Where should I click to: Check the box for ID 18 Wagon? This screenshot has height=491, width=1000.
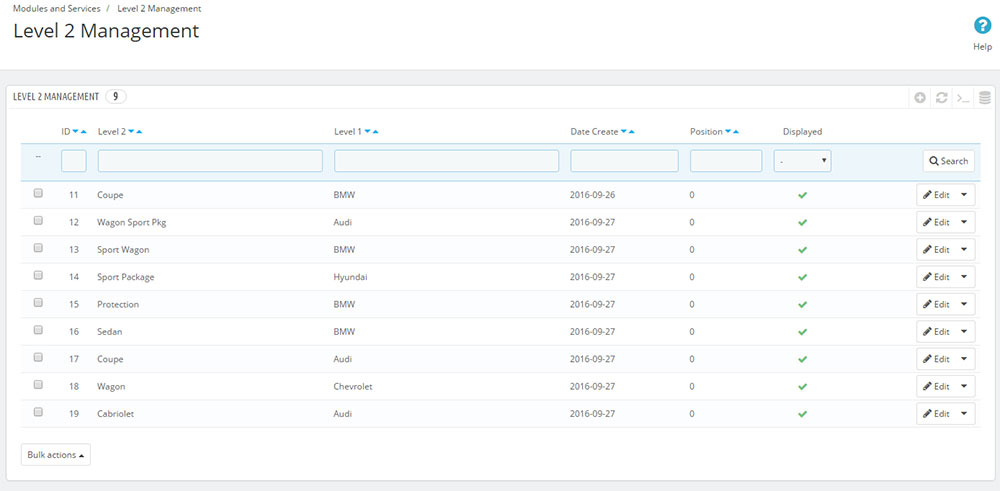pos(38,385)
